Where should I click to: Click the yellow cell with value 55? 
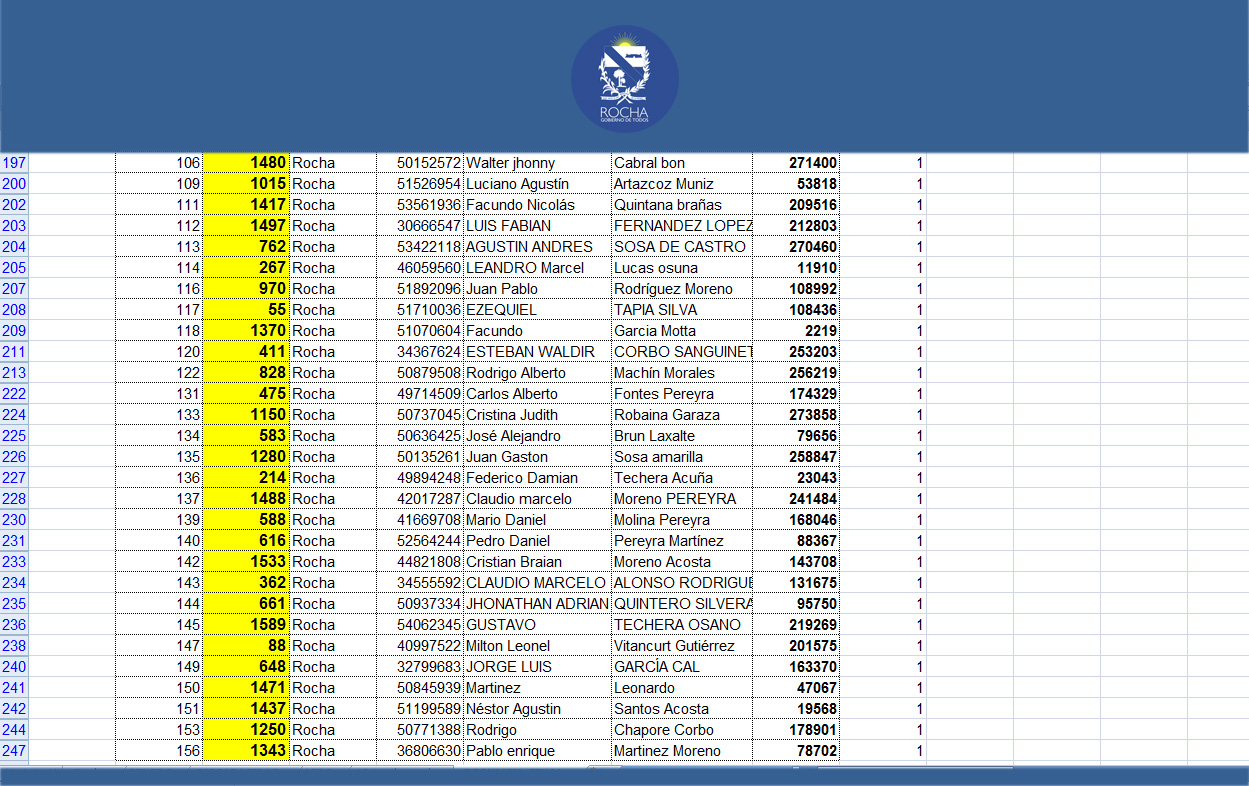coord(246,310)
